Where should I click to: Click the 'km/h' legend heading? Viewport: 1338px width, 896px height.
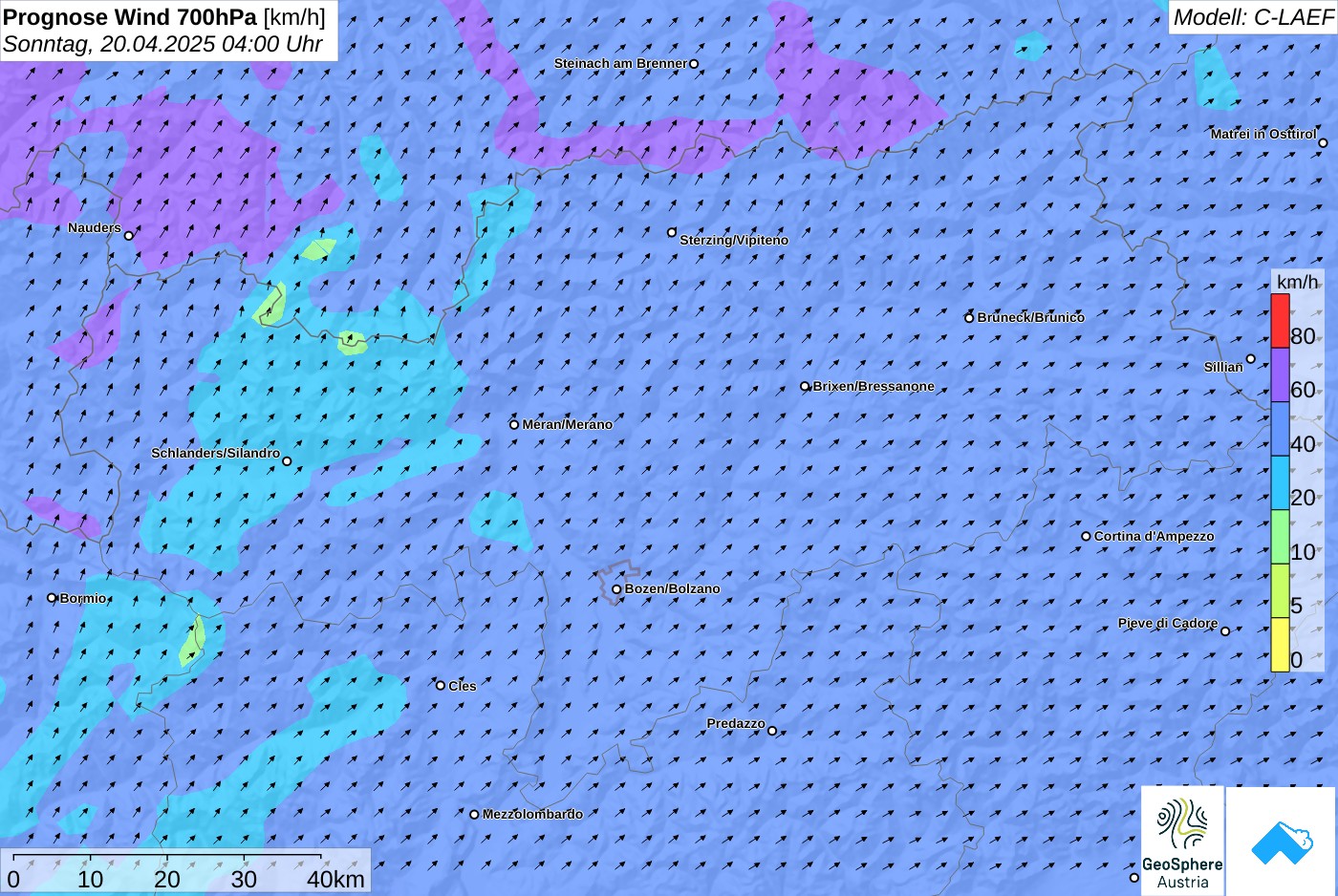(x=1298, y=282)
